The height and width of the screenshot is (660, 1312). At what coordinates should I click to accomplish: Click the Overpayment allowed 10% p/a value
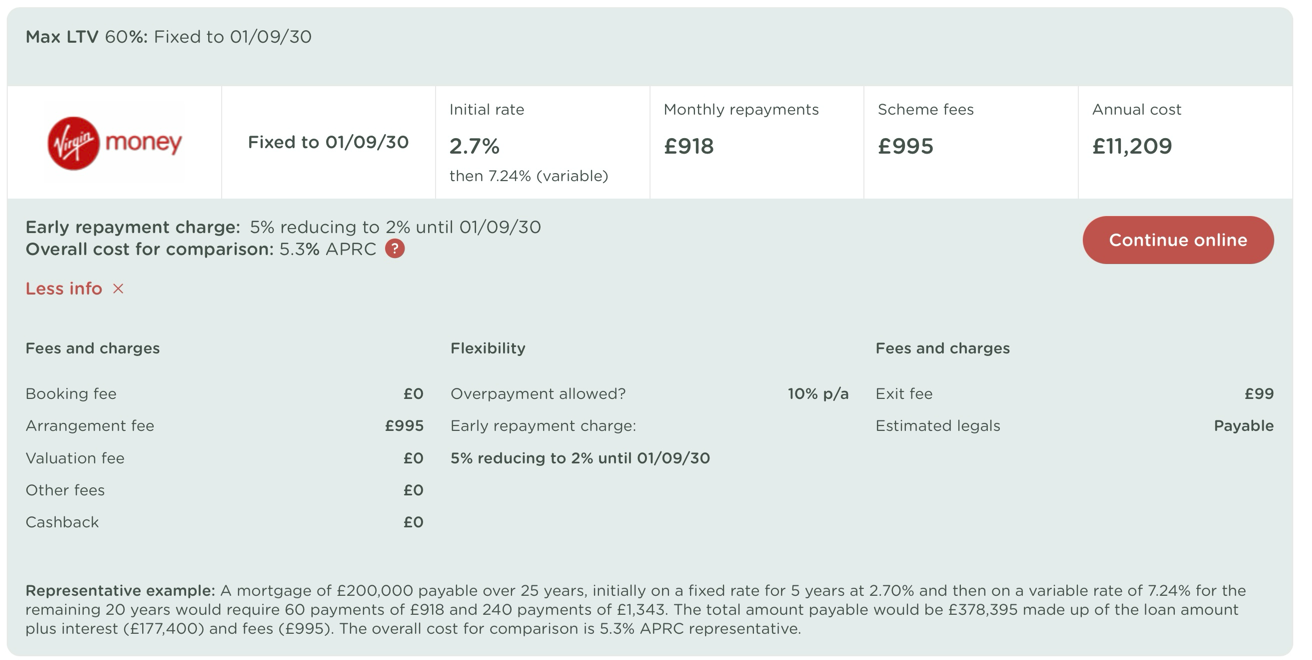(818, 394)
